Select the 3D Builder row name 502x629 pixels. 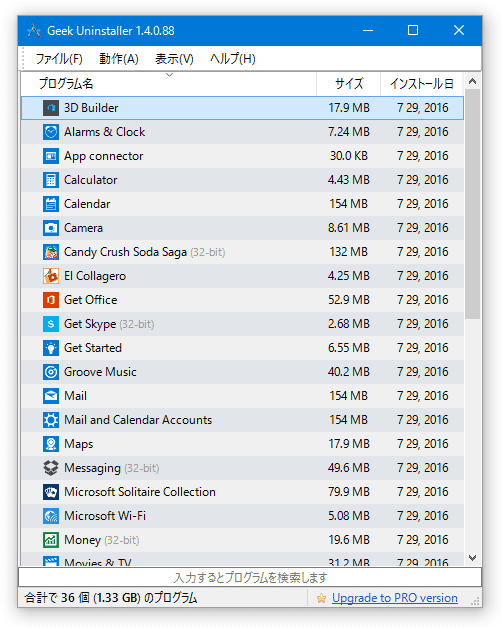(91, 108)
